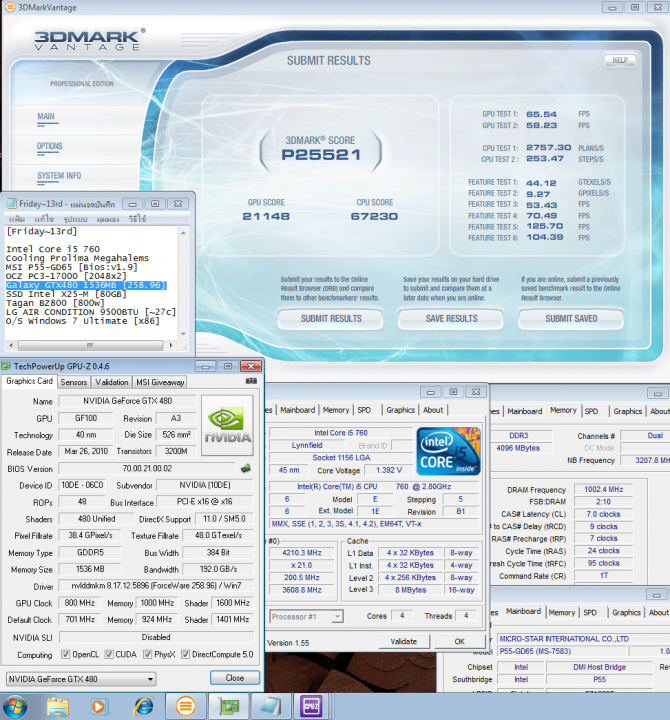Click the GPU-Z screenshot camera icon
The width and height of the screenshot is (670, 720).
point(251,381)
